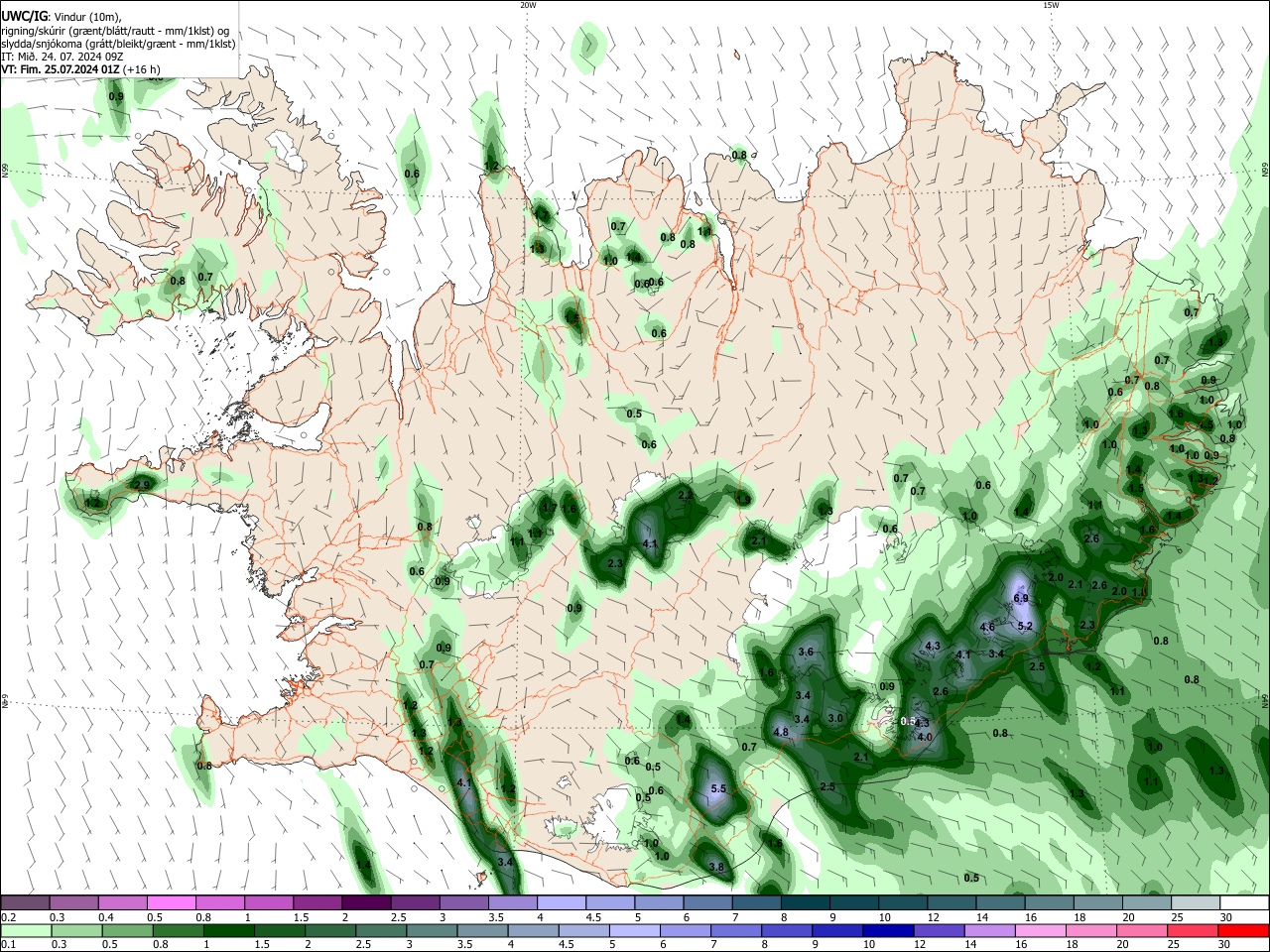Click the 4.0 precipitation value on map
This screenshot has width=1270, height=952.
(925, 737)
